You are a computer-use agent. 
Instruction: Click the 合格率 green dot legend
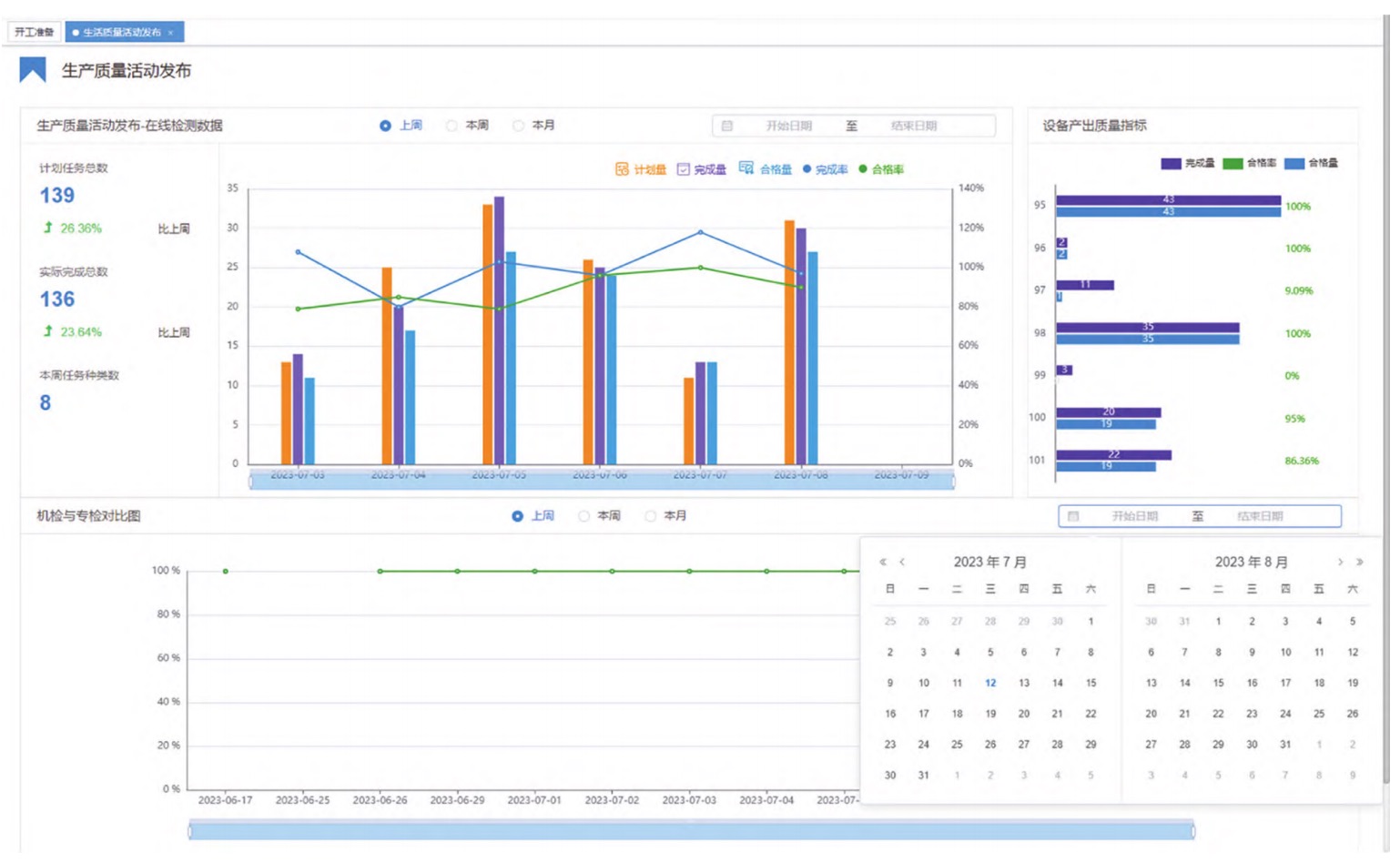tap(863, 169)
